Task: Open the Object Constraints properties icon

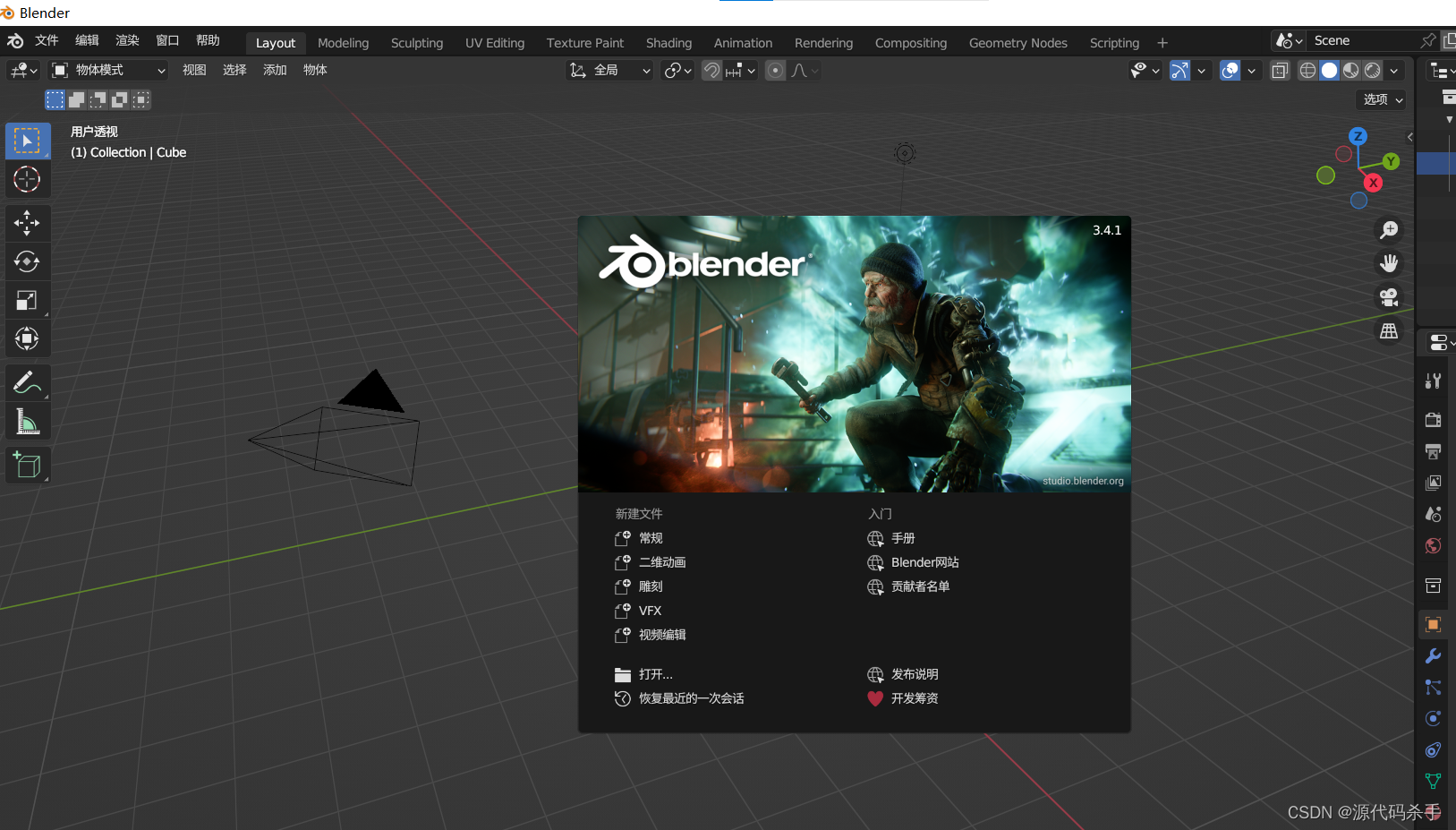Action: point(1433,750)
